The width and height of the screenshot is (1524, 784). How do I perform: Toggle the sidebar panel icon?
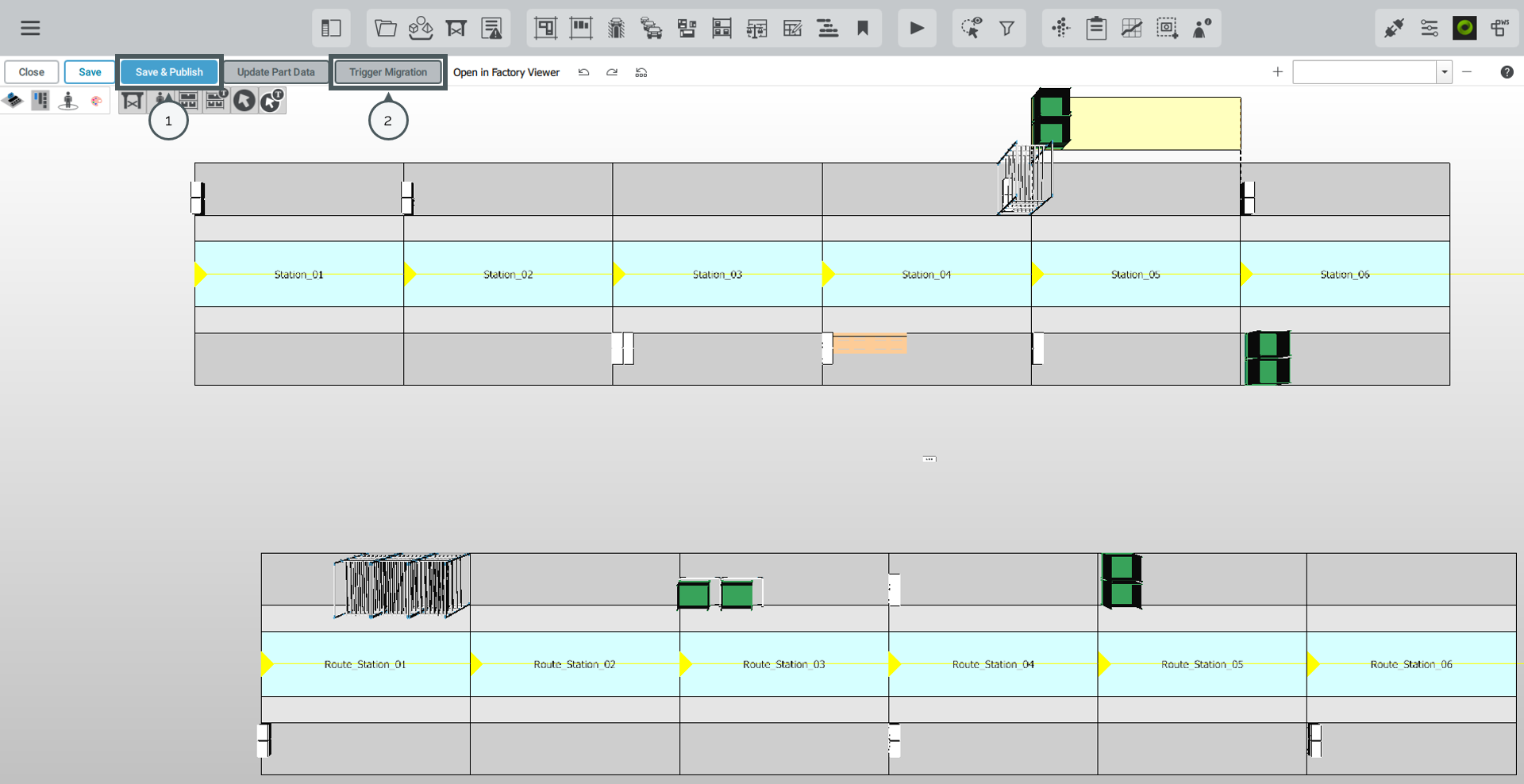[x=331, y=29]
